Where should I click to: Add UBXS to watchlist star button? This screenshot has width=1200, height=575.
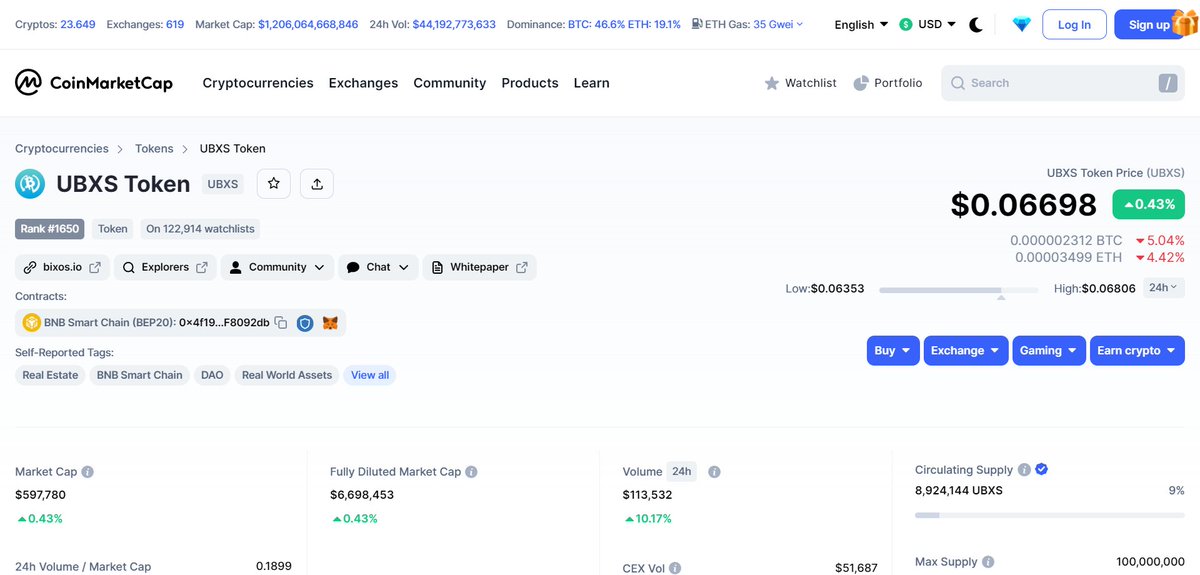tap(273, 184)
